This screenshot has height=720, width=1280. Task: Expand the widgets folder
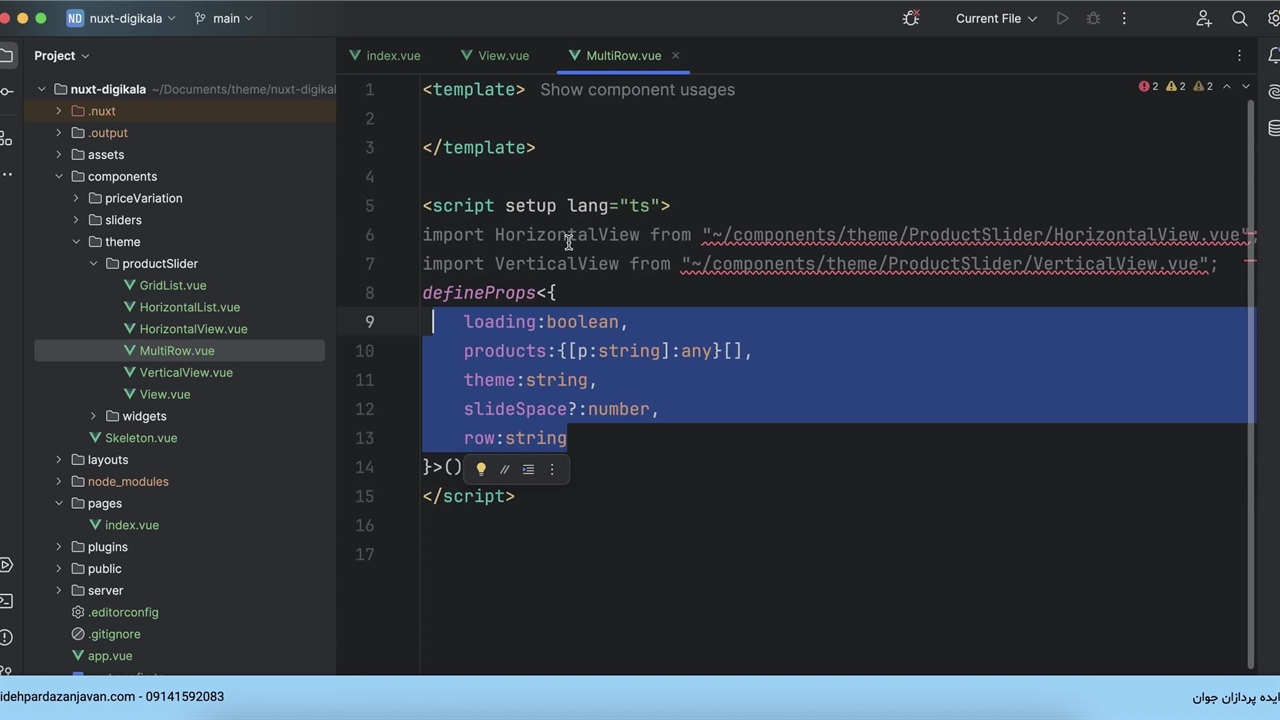click(93, 416)
